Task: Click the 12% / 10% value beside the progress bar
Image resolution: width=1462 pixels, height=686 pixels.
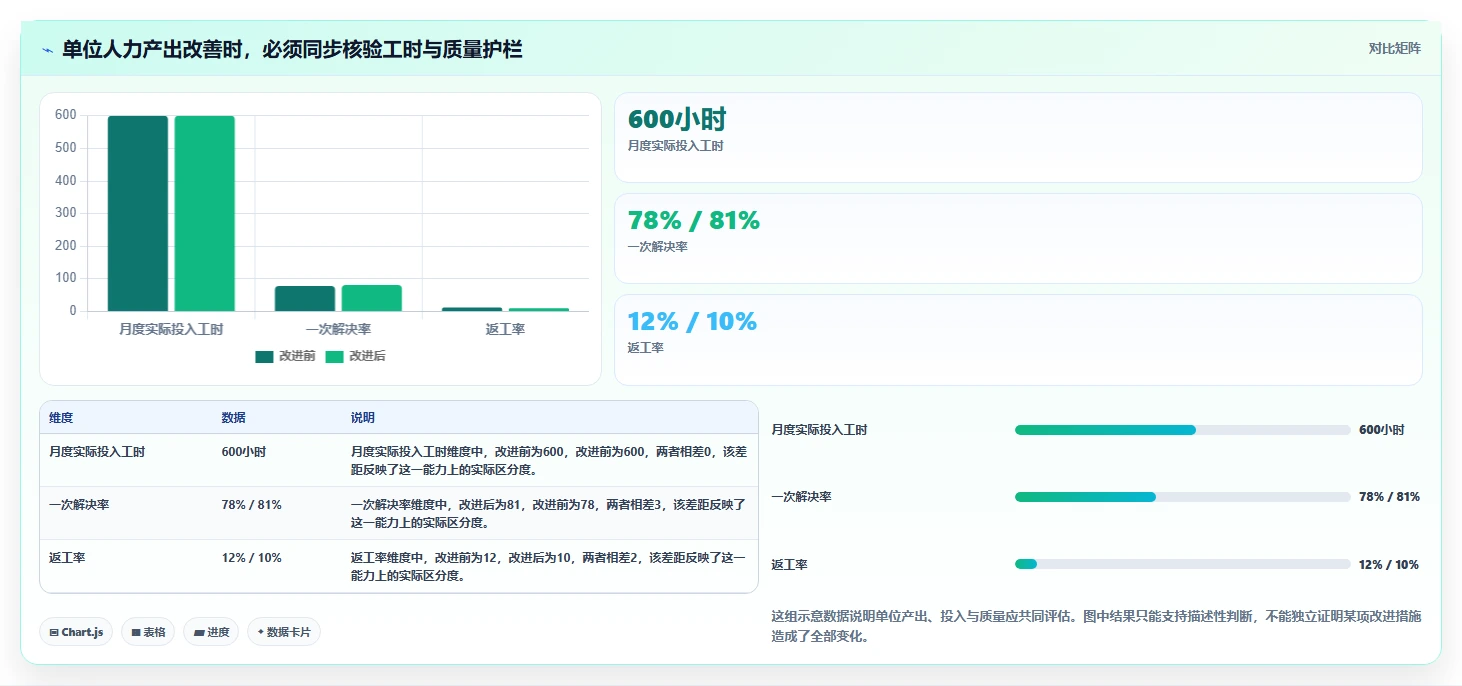Action: pyautogui.click(x=1389, y=565)
